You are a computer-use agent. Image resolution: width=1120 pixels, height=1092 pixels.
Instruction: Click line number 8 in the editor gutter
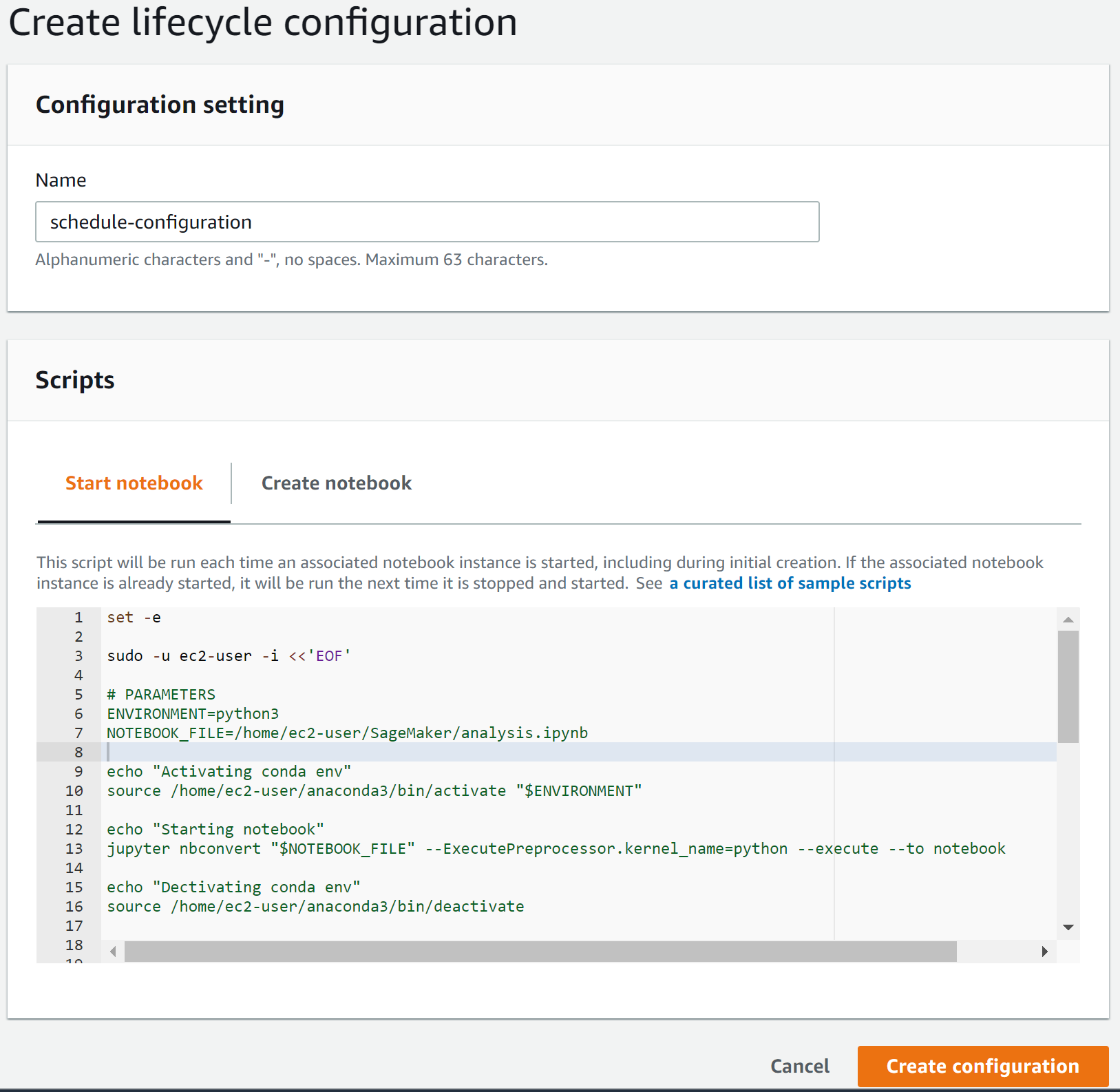point(78,753)
